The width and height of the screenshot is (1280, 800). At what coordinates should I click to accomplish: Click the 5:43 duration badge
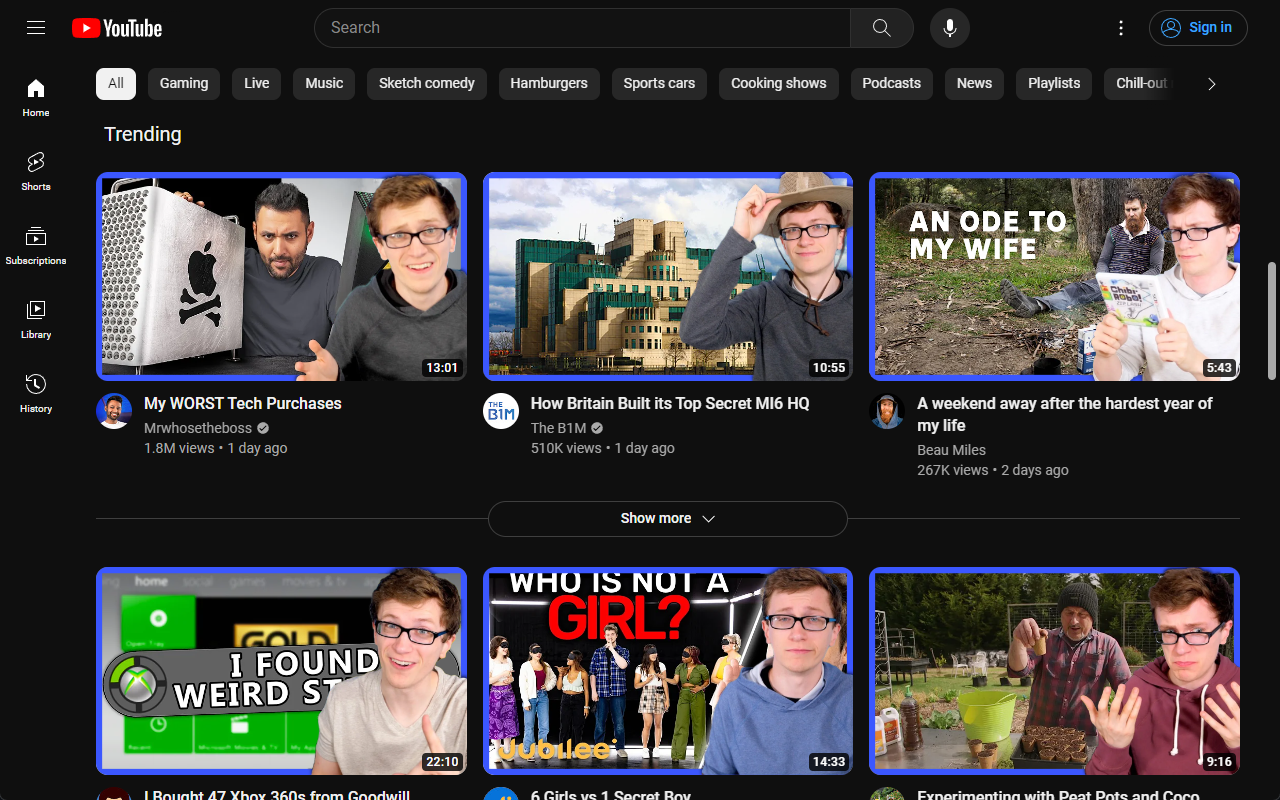(x=1219, y=368)
